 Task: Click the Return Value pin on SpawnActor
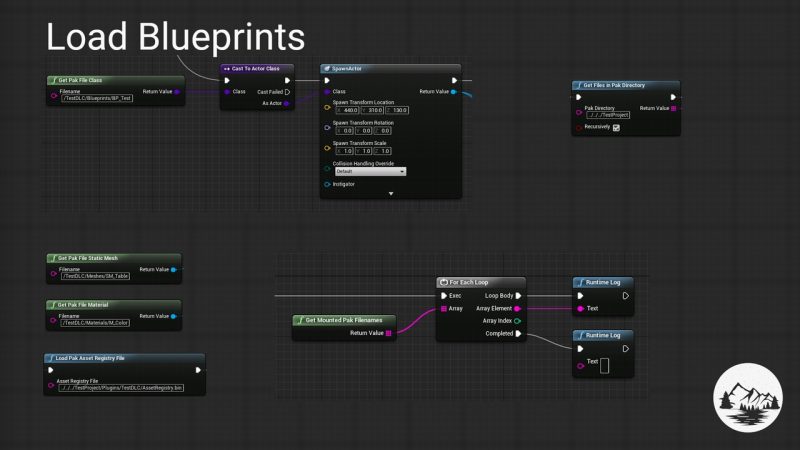pos(454,92)
